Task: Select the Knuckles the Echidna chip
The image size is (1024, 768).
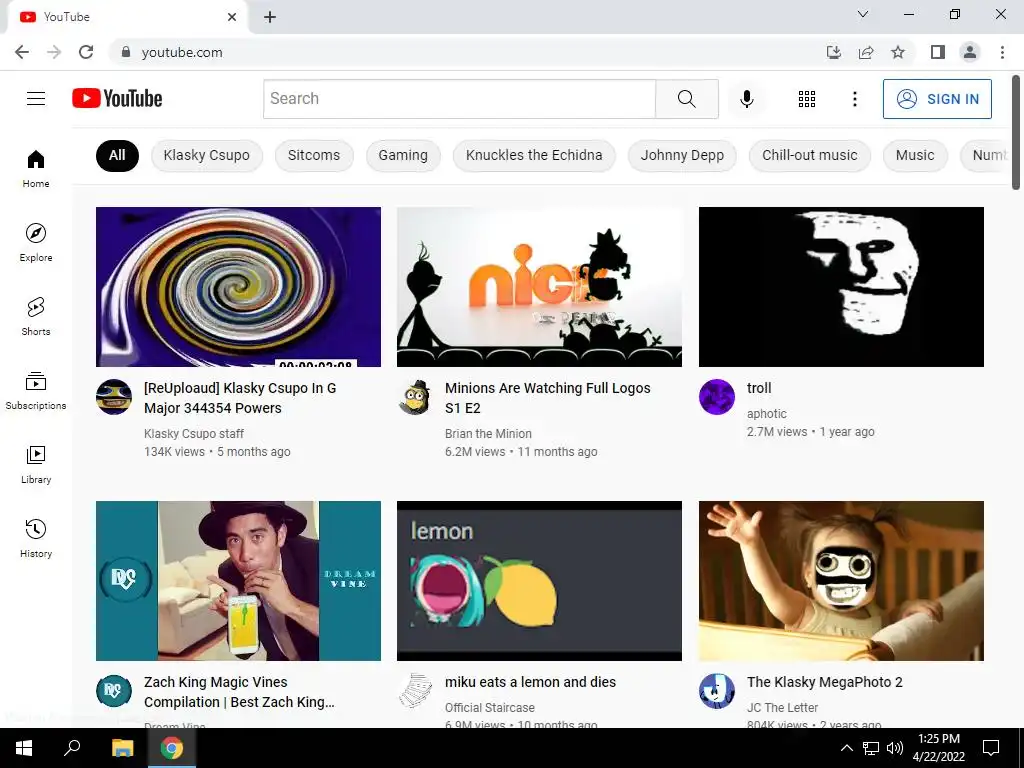Action: pos(534,155)
